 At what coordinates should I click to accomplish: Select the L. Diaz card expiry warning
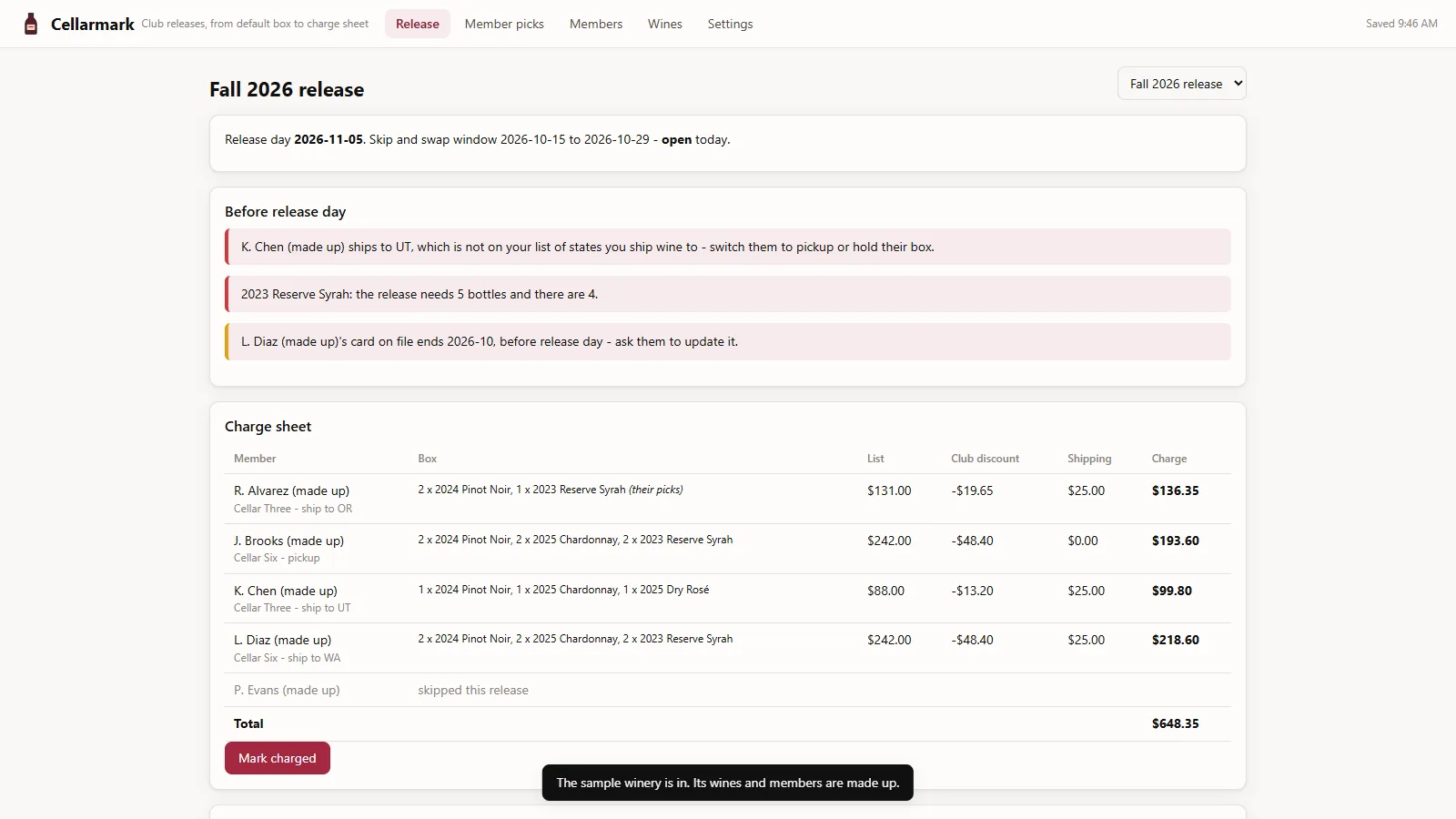[x=728, y=341]
